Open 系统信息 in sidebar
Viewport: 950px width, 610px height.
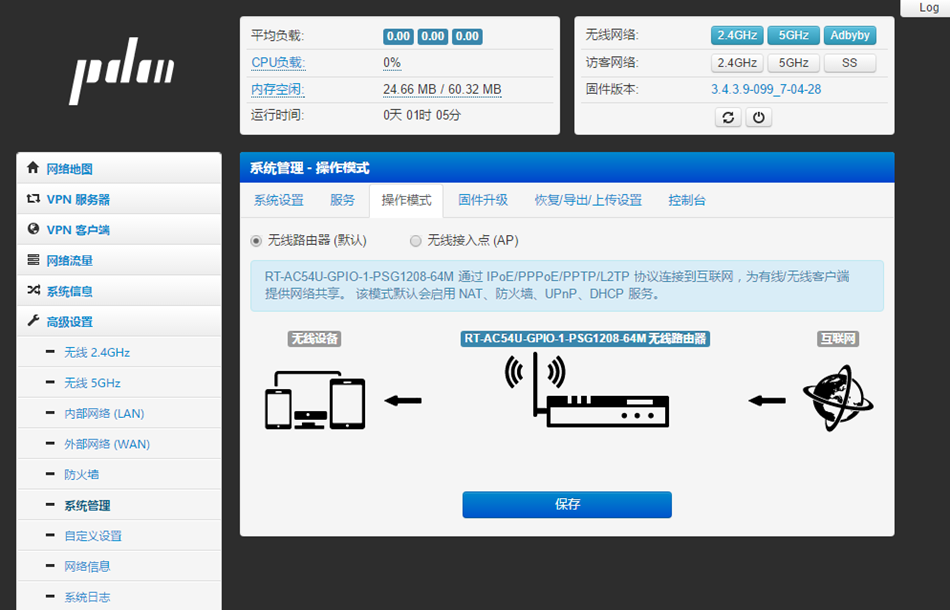click(119, 291)
